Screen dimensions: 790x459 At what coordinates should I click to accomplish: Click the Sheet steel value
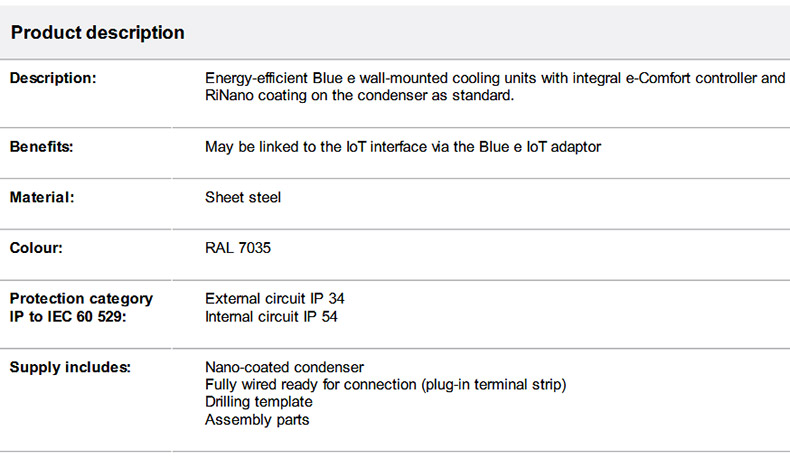(x=243, y=197)
